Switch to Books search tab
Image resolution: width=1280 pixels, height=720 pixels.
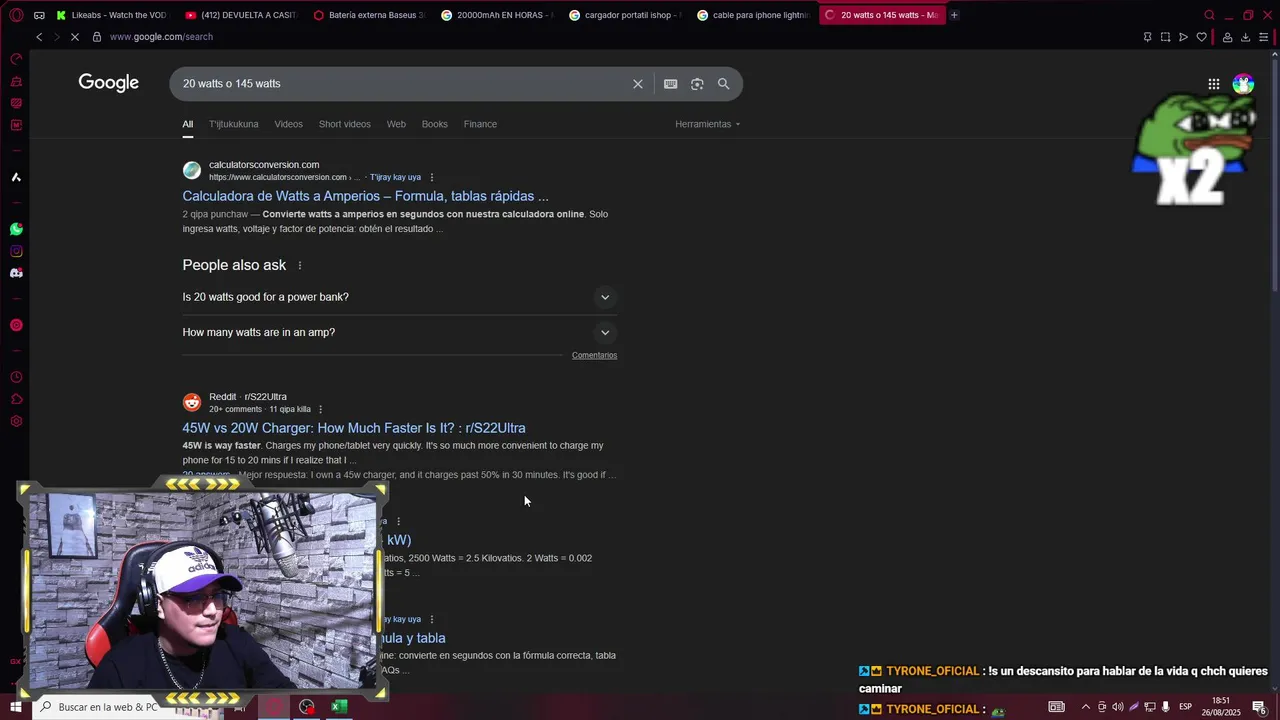click(434, 124)
